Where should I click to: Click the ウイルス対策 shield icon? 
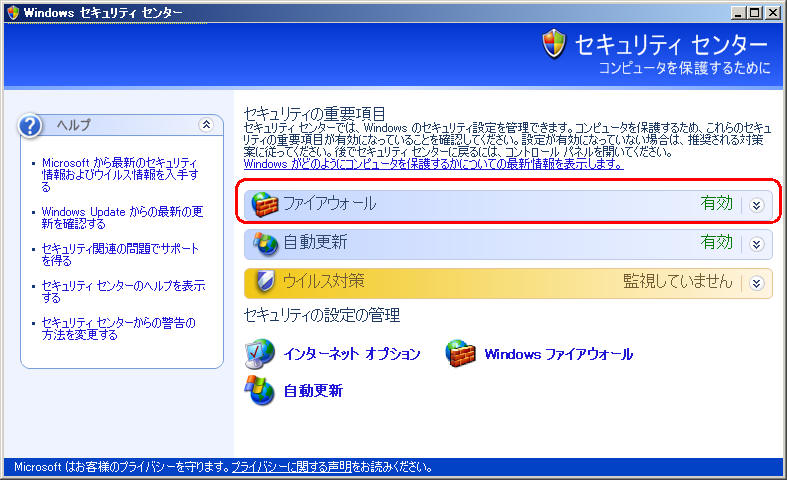point(265,281)
